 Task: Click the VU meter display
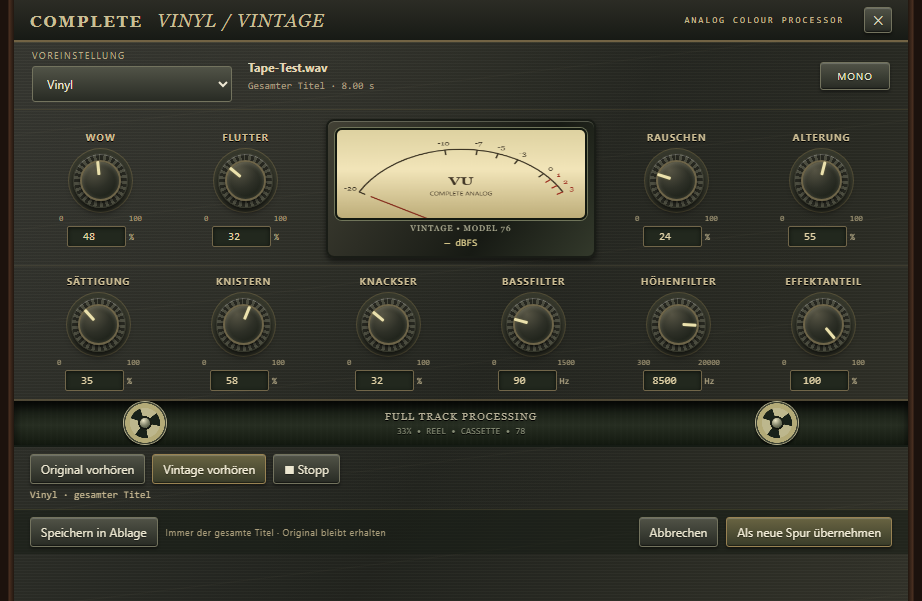[461, 174]
